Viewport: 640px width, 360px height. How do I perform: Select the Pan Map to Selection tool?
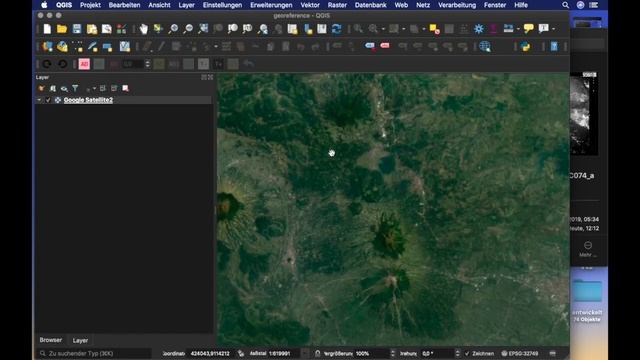[x=158, y=29]
